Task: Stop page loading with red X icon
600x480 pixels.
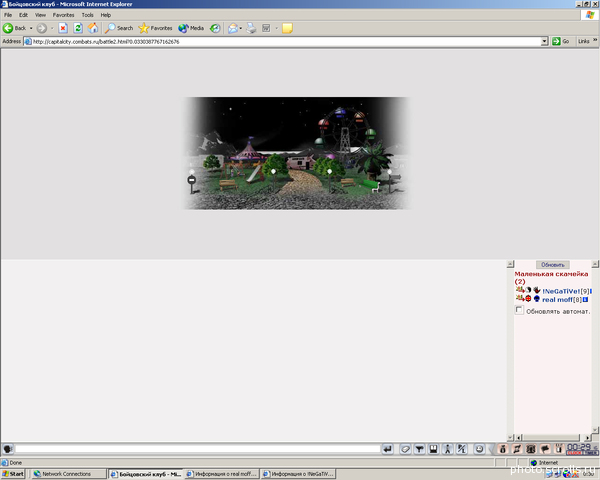Action: 63,28
